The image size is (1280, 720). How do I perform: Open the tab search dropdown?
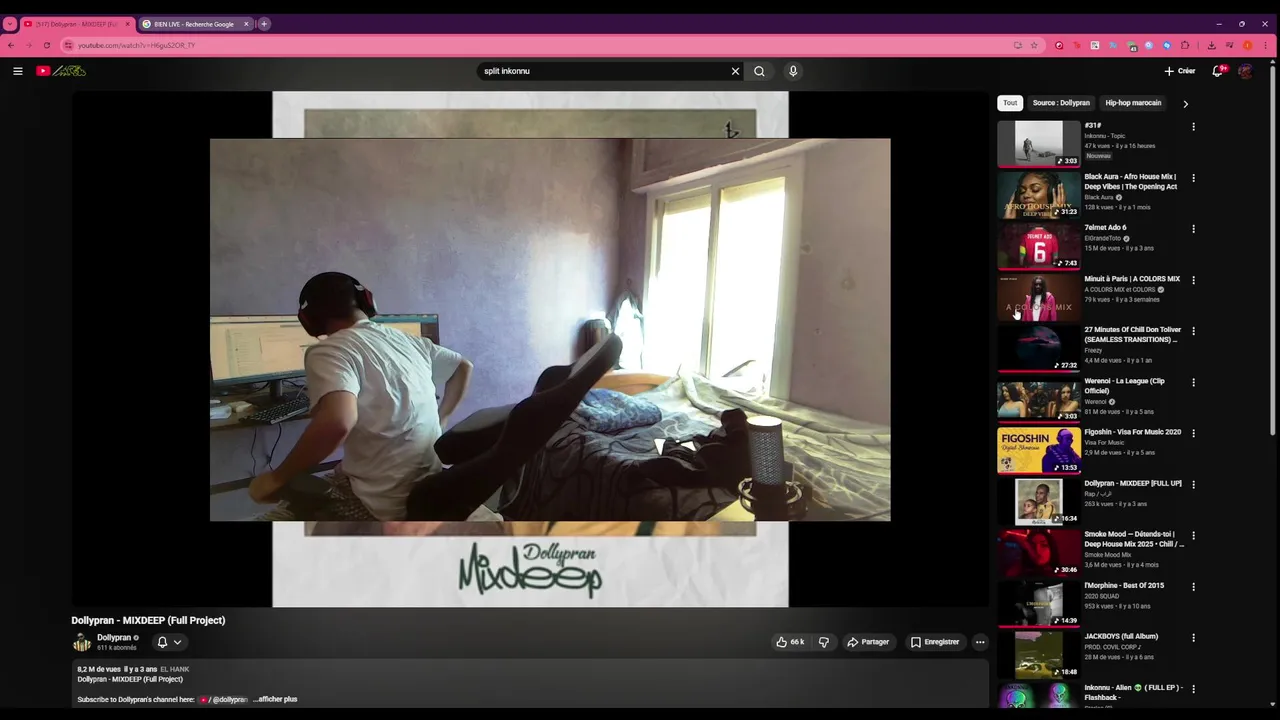pos(9,24)
